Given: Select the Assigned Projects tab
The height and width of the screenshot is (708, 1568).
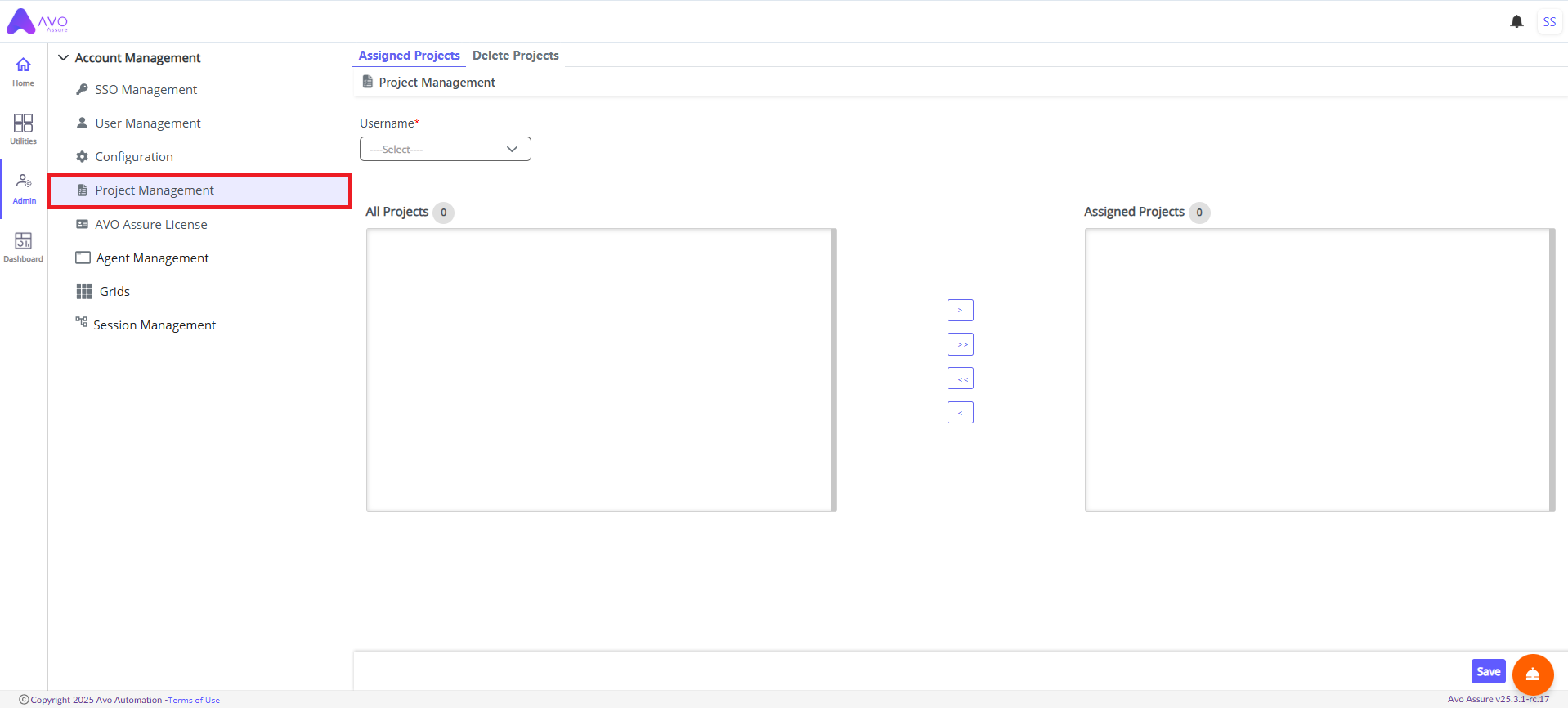Looking at the screenshot, I should [409, 56].
